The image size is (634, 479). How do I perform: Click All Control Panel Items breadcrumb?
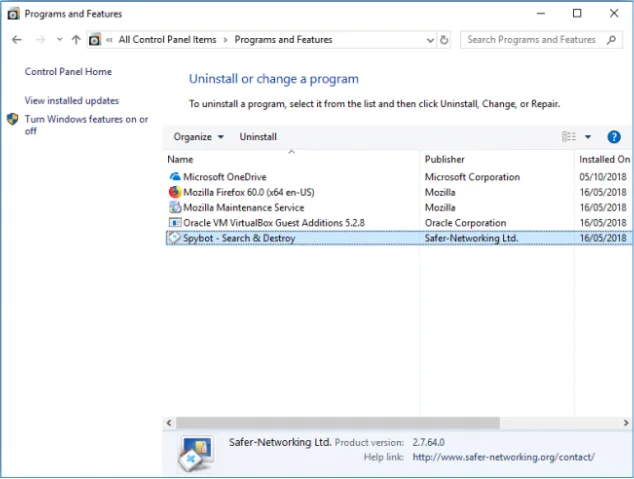point(167,40)
